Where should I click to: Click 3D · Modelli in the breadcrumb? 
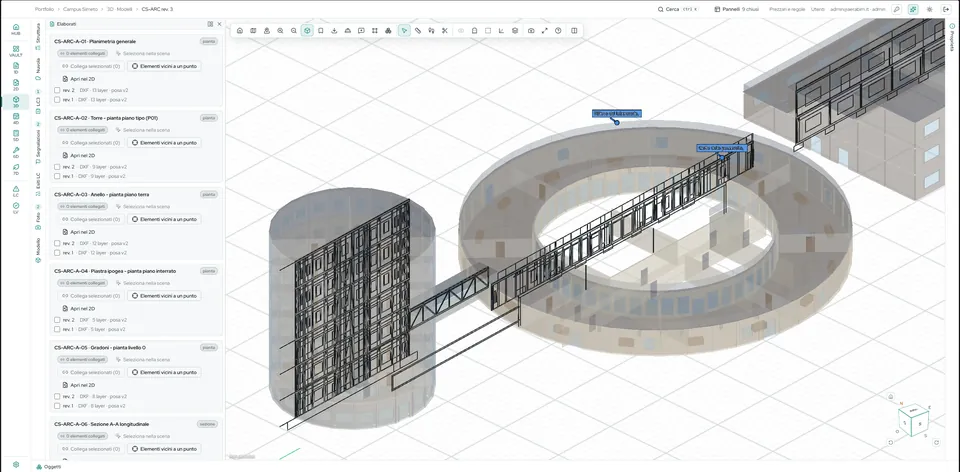(x=117, y=9)
